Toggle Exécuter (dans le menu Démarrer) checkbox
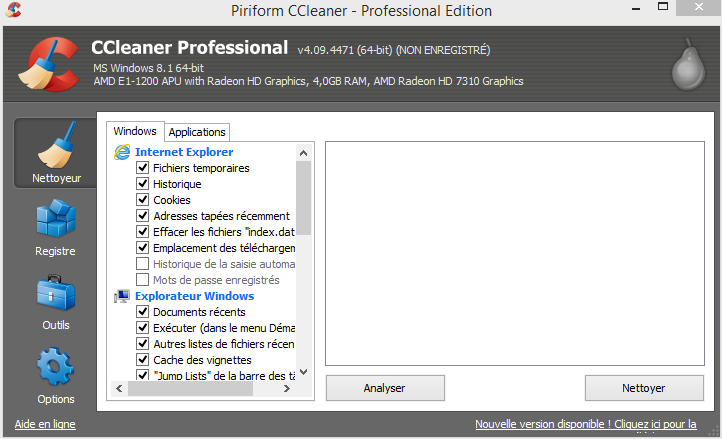 click(x=142, y=328)
